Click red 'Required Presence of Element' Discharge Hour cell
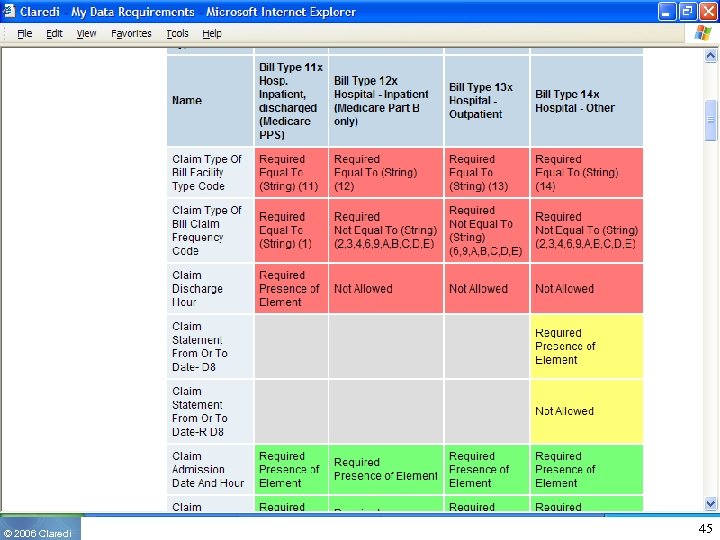The height and width of the screenshot is (540, 720). coord(292,288)
